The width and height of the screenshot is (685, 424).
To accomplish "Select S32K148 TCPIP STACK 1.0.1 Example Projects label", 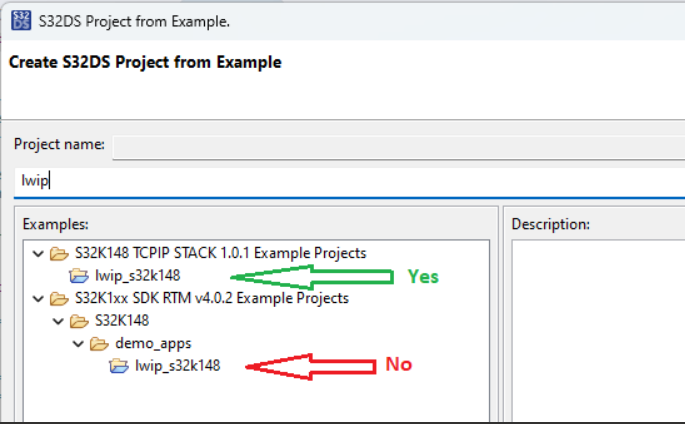I will coord(221,253).
